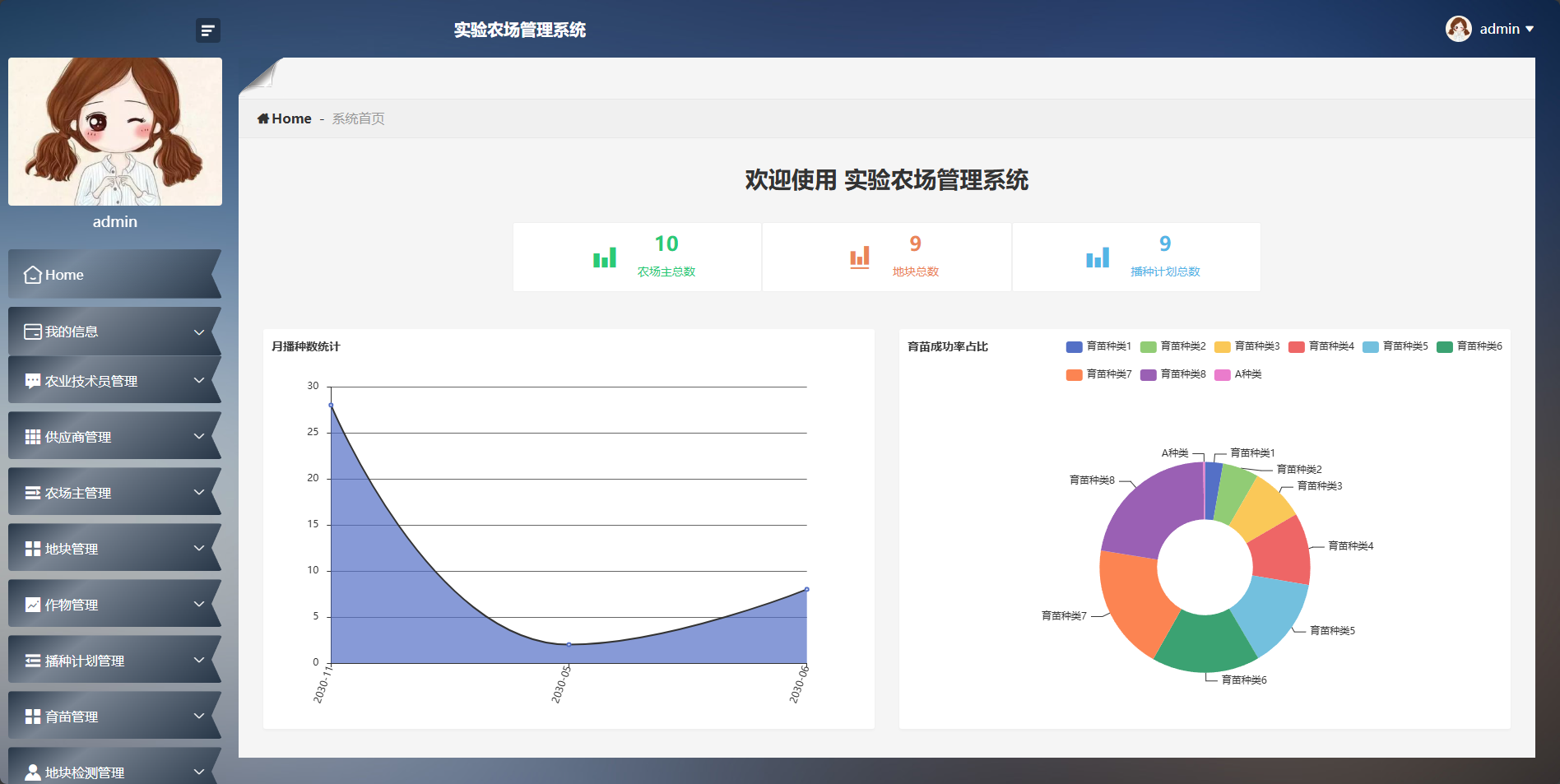This screenshot has height=784, width=1560.
Task: Expand the 地块管理 menu chevron
Action: click(199, 548)
